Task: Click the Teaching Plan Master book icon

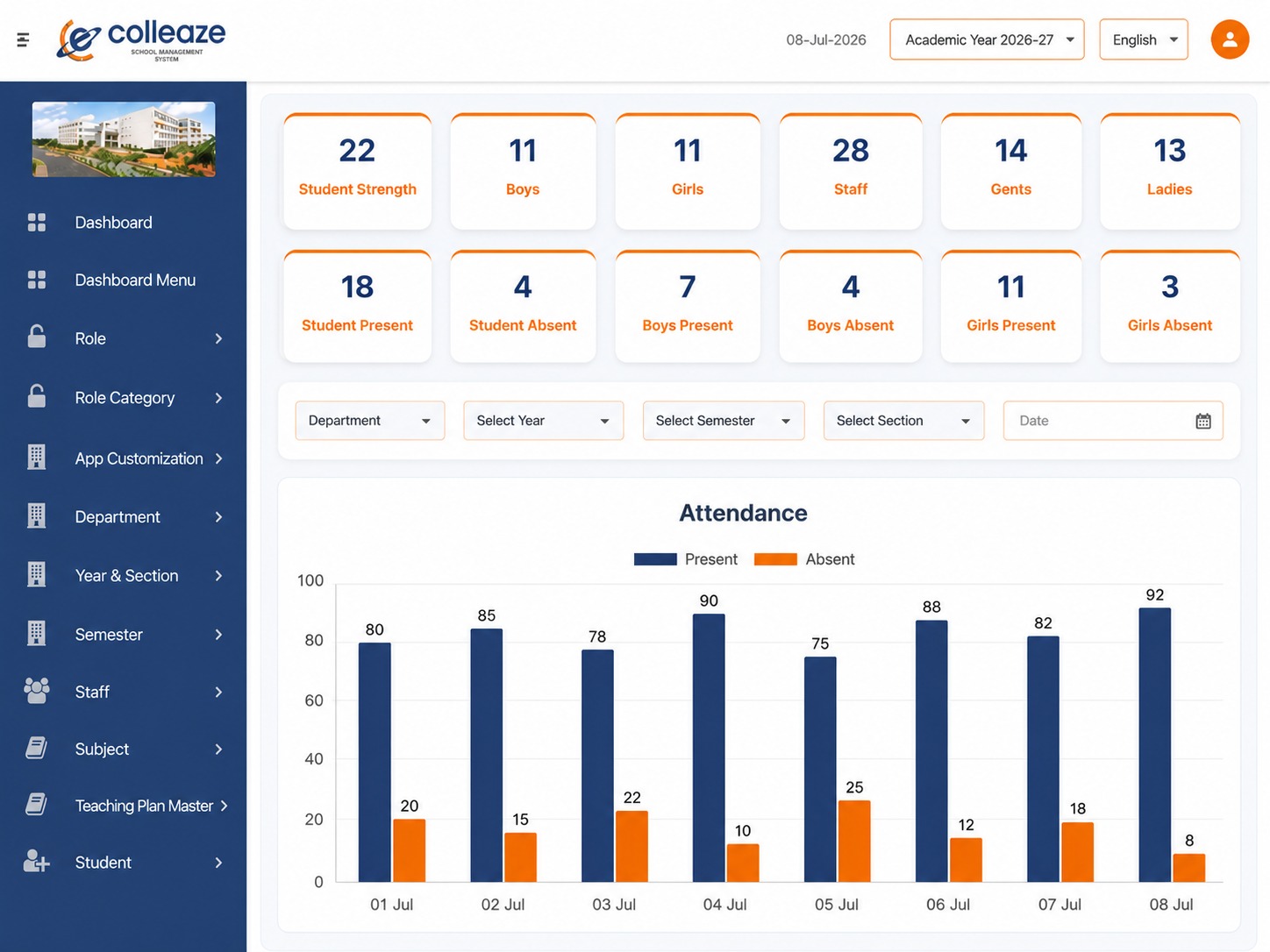Action: 37,804
